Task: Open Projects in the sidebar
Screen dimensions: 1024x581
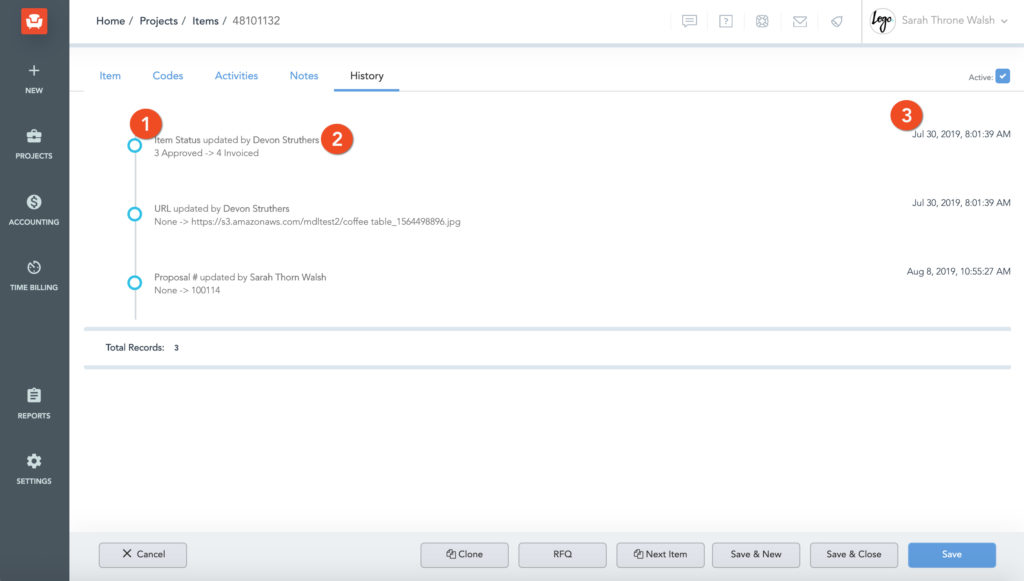Action: point(34,144)
